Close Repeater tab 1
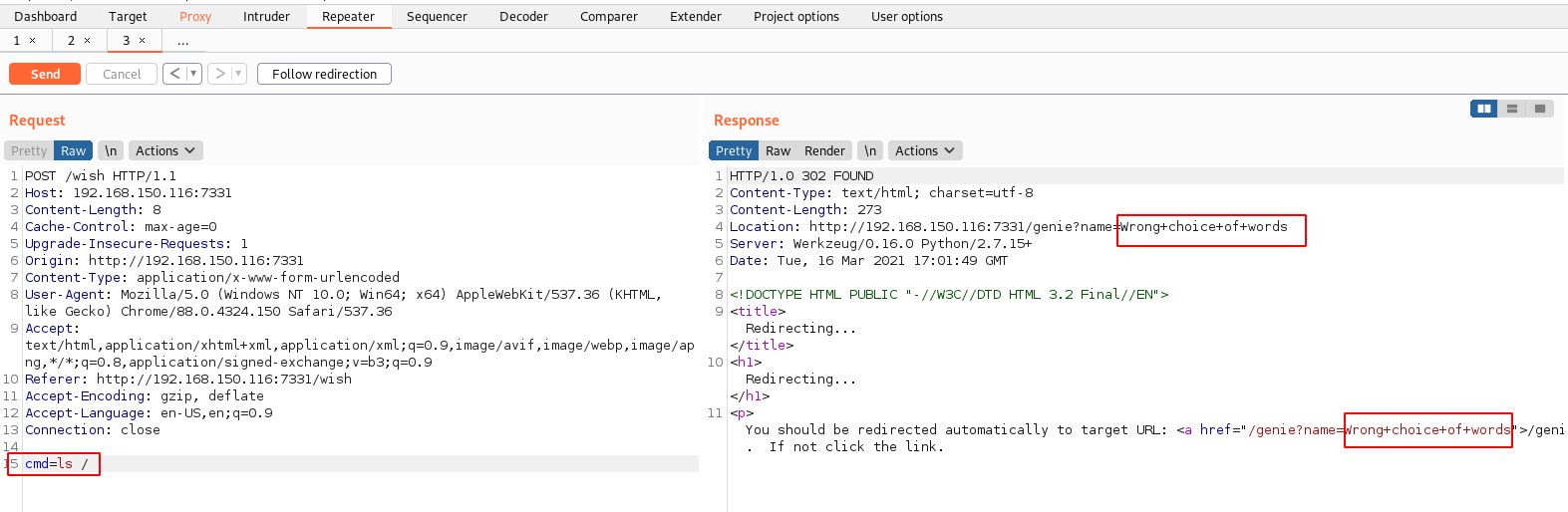This screenshot has height=512, width=1568. coord(33,41)
